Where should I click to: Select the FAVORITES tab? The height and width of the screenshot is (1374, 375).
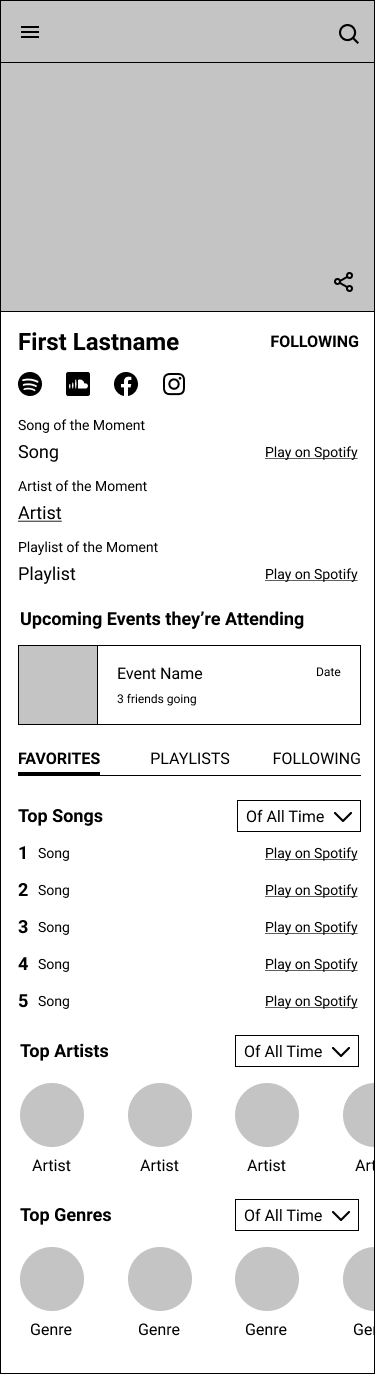click(59, 759)
